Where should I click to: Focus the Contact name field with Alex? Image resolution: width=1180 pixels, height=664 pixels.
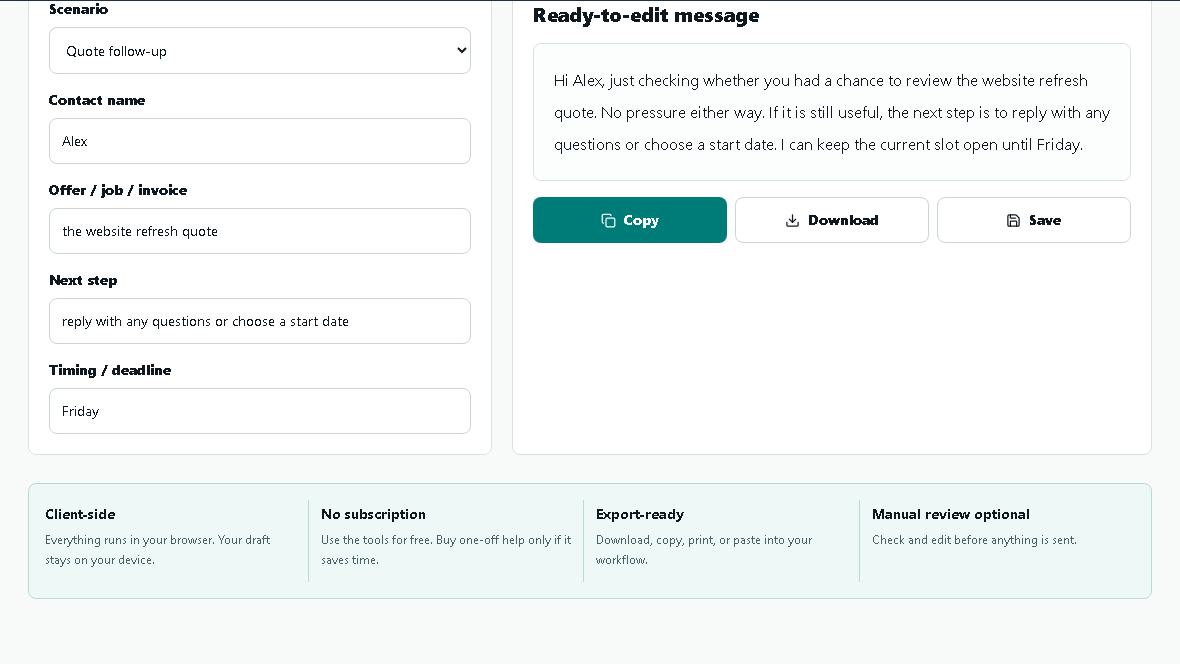pos(260,141)
